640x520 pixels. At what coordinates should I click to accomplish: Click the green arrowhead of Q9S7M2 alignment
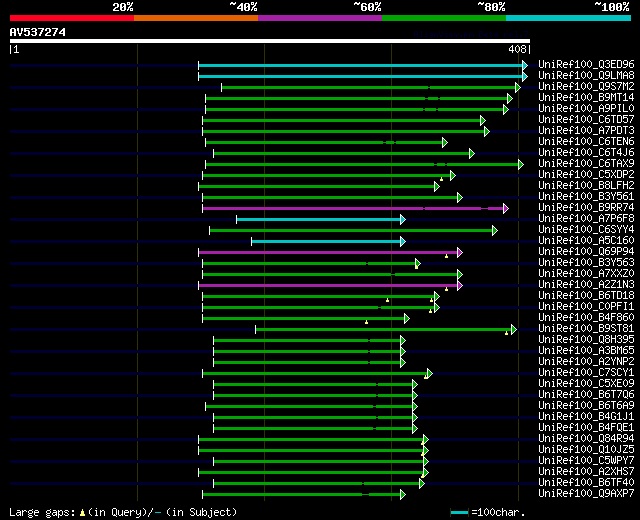[x=518, y=87]
